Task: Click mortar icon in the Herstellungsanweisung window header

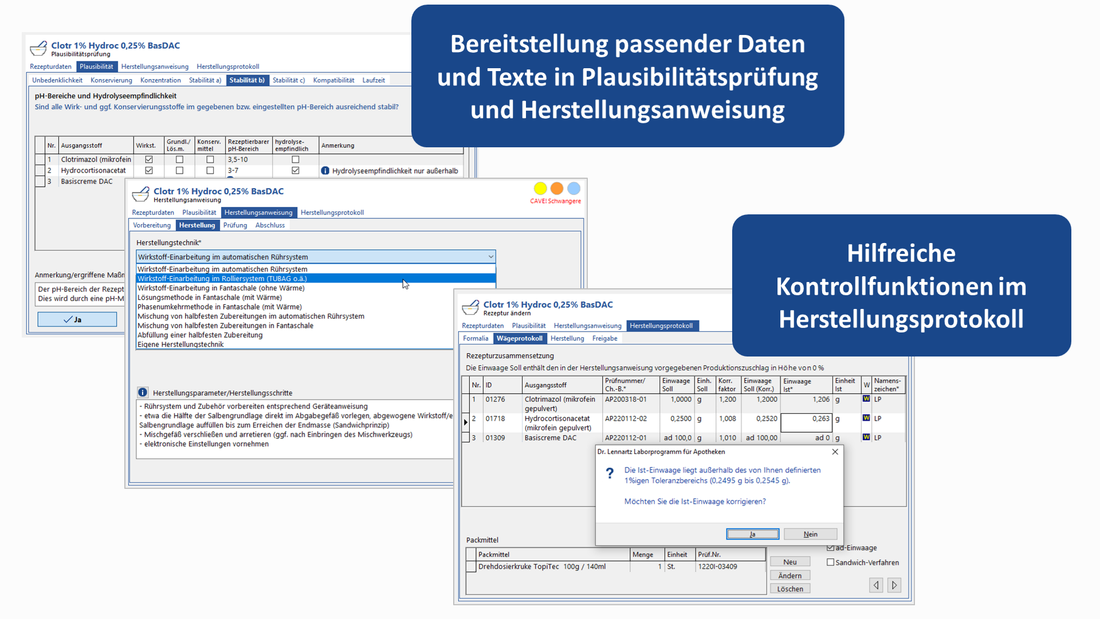Action: pos(141,193)
